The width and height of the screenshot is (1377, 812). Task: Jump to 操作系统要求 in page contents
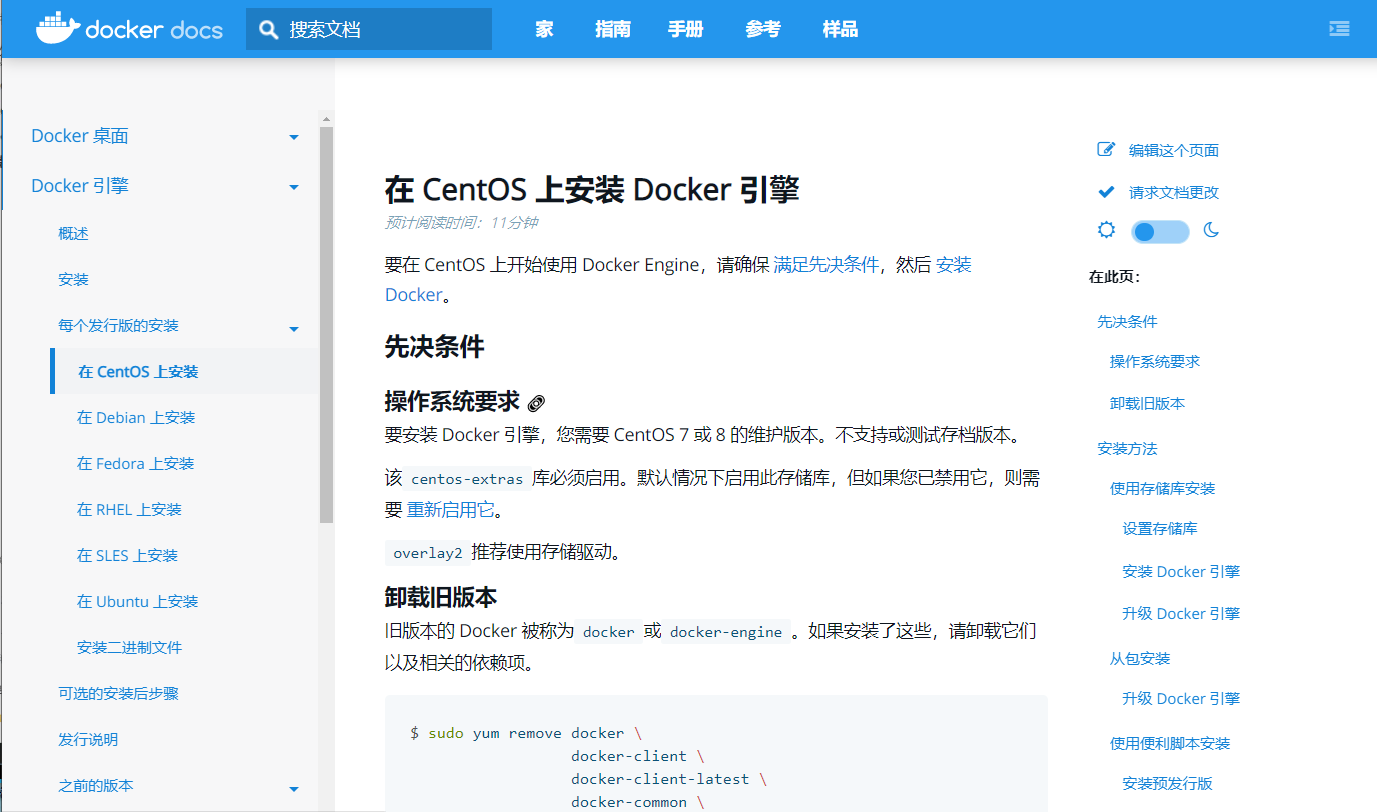tap(1155, 361)
